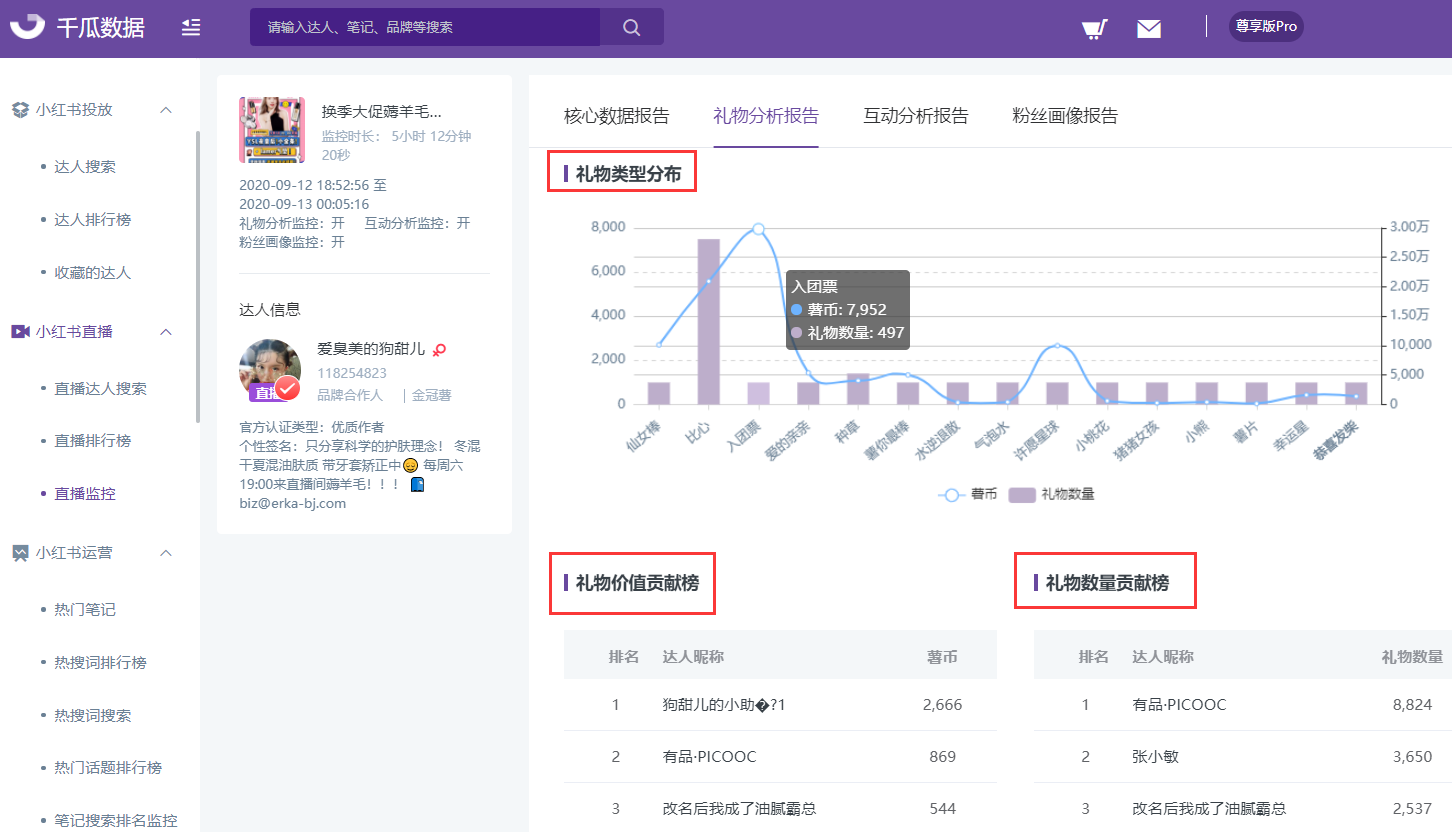Viewport: 1452px width, 832px height.
Task: Focus the search input field
Action: click(x=425, y=28)
